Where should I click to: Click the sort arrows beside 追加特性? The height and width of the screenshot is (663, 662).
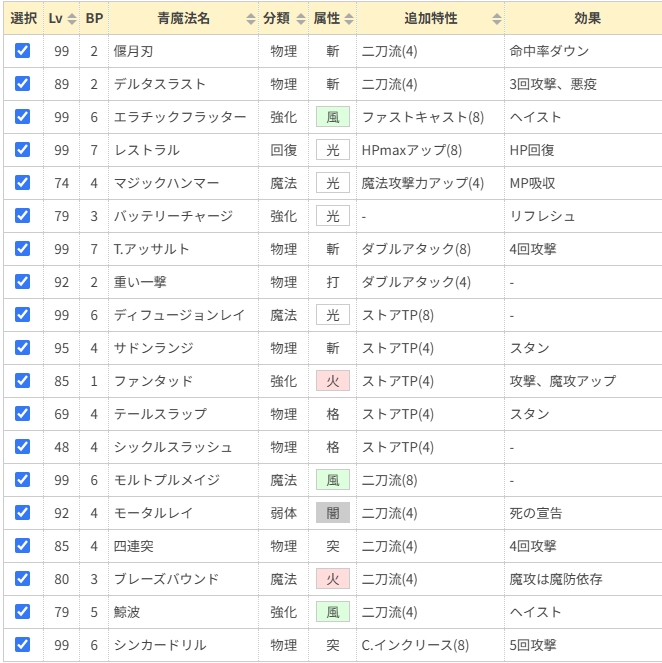[x=497, y=18]
